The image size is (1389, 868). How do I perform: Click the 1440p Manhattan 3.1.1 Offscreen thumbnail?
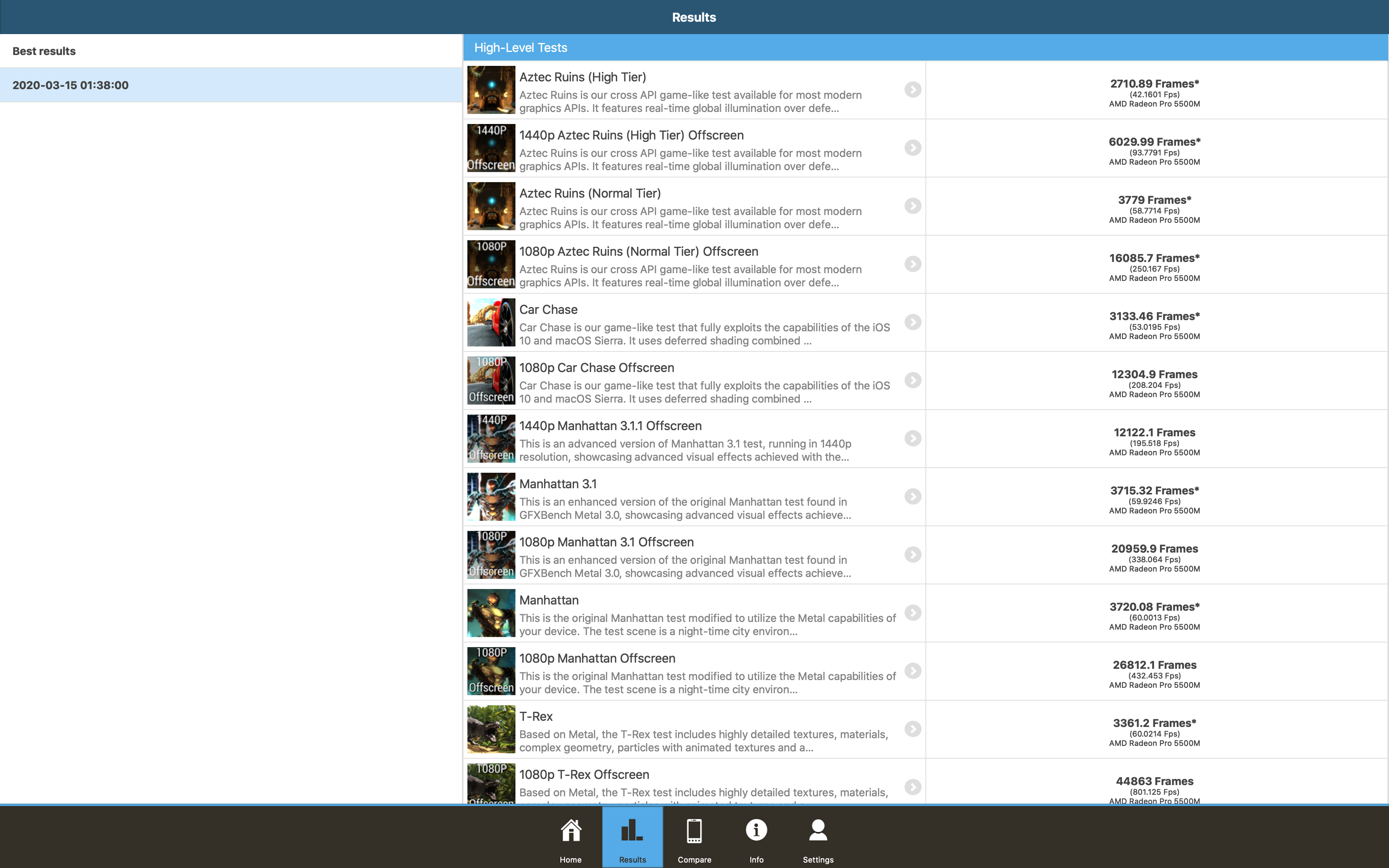tap(491, 439)
